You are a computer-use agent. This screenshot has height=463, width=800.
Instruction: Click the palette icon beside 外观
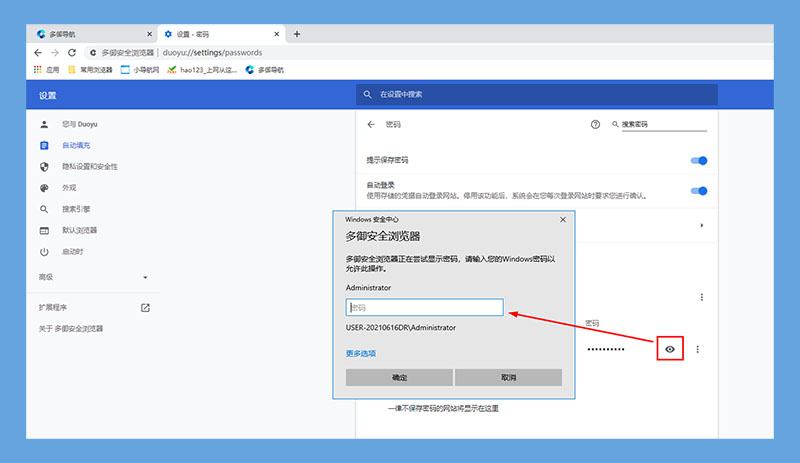pyautogui.click(x=44, y=188)
